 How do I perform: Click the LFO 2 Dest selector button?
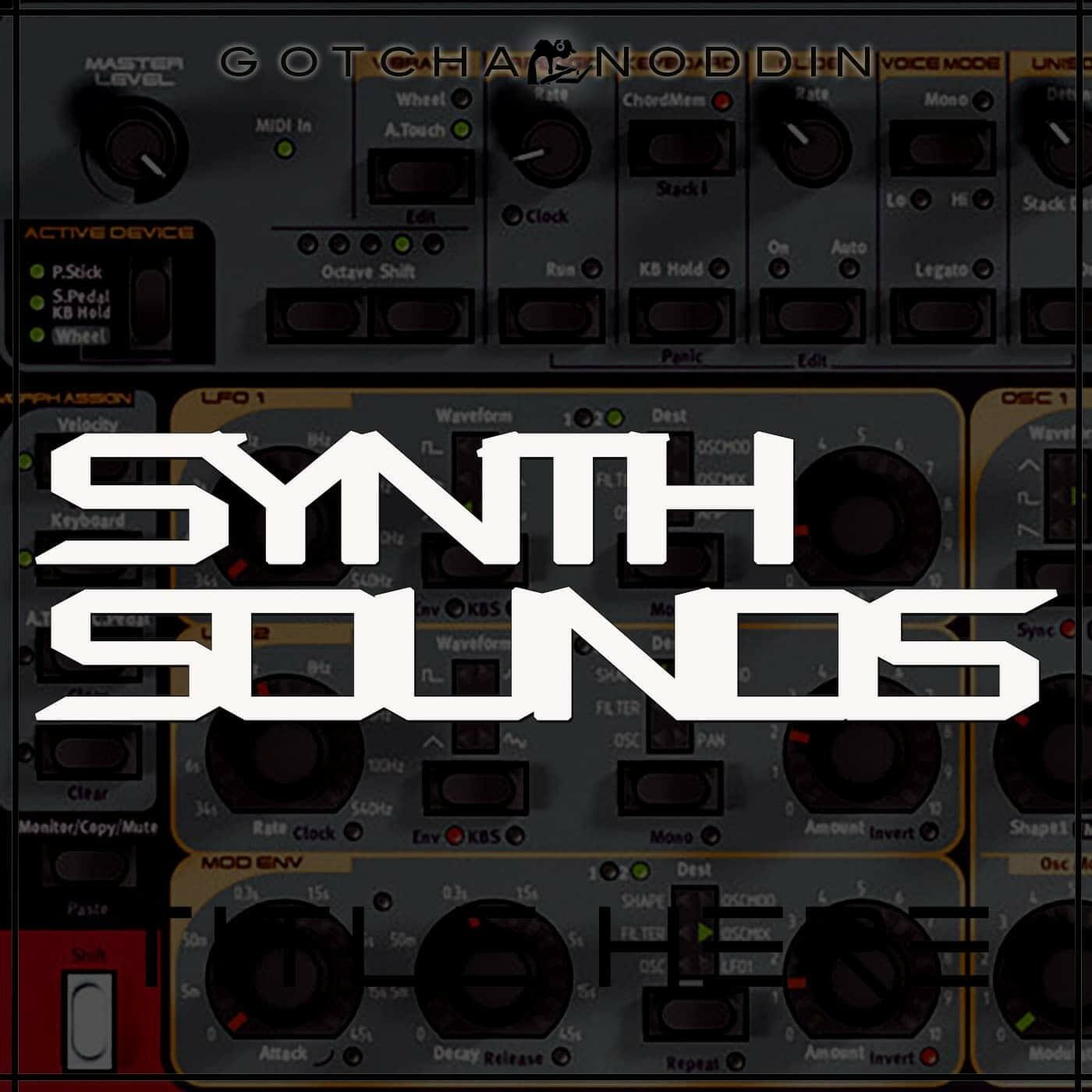[x=669, y=788]
